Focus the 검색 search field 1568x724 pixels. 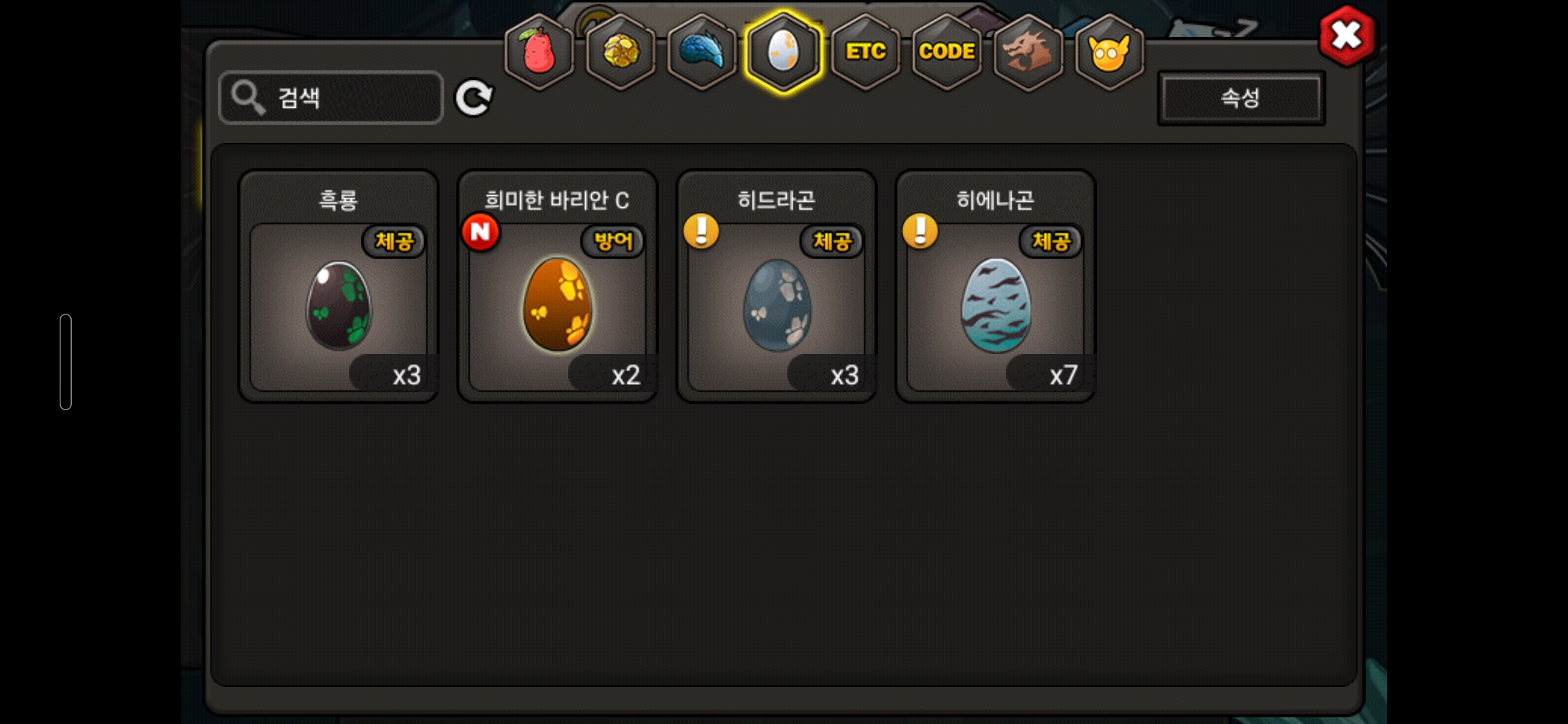click(x=331, y=98)
